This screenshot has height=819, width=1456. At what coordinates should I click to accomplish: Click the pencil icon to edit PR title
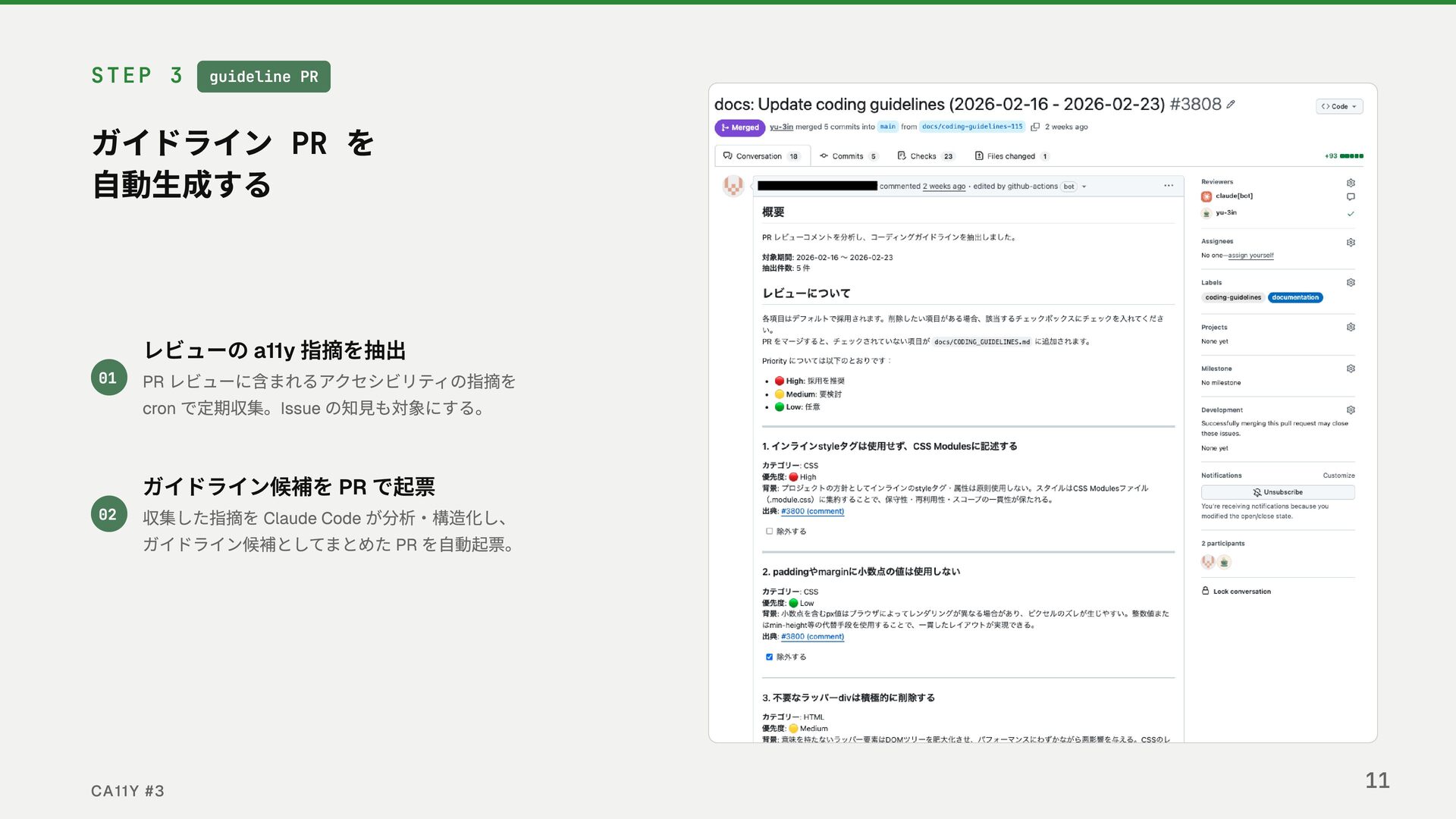(1231, 105)
